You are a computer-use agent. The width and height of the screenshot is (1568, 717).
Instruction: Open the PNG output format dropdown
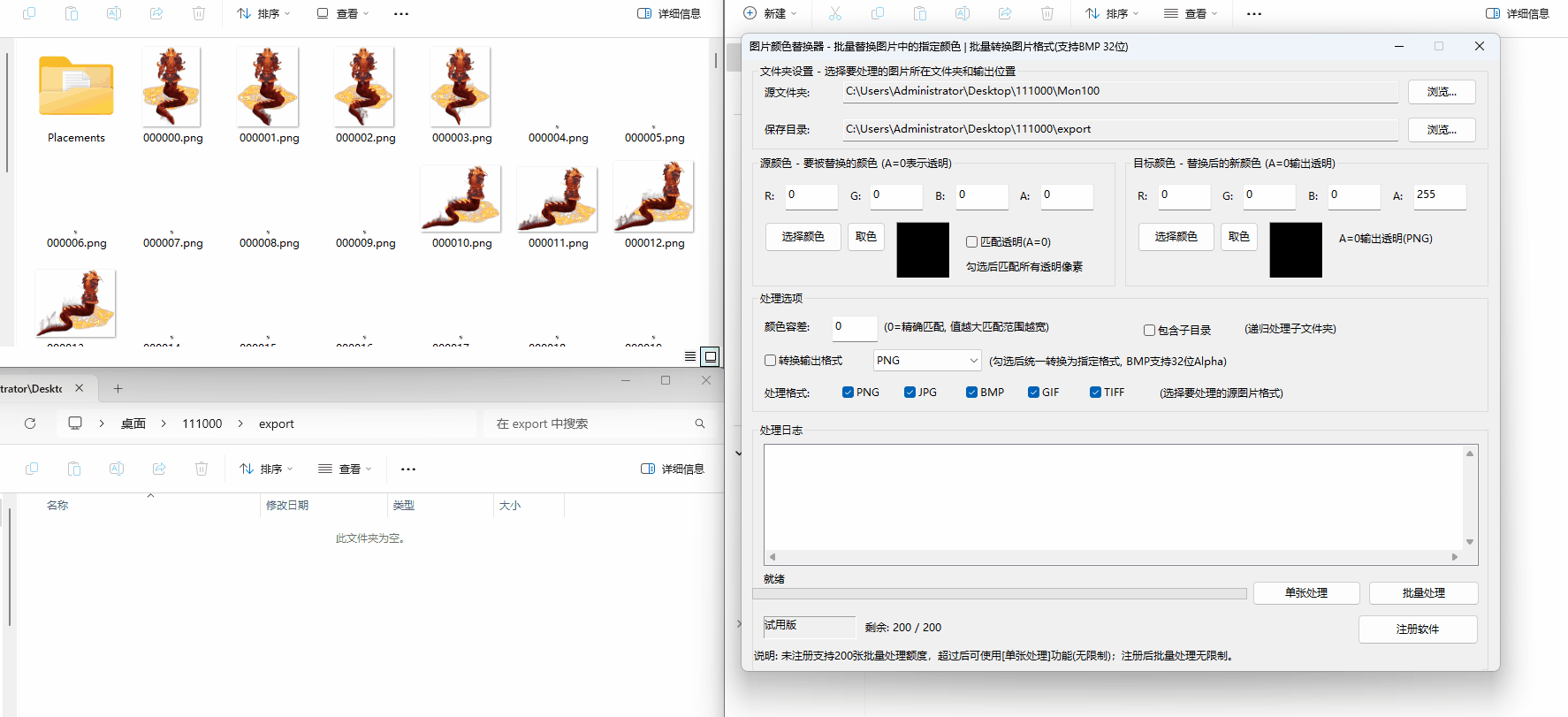click(x=927, y=361)
